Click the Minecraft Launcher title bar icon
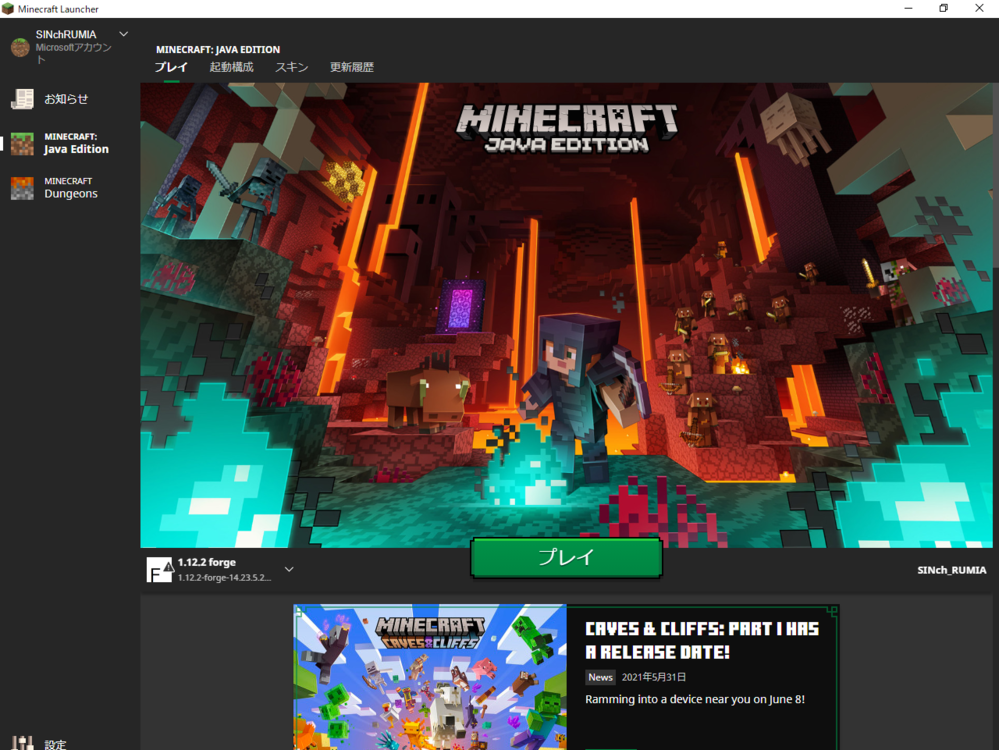The height and width of the screenshot is (750, 999). pyautogui.click(x=8, y=9)
